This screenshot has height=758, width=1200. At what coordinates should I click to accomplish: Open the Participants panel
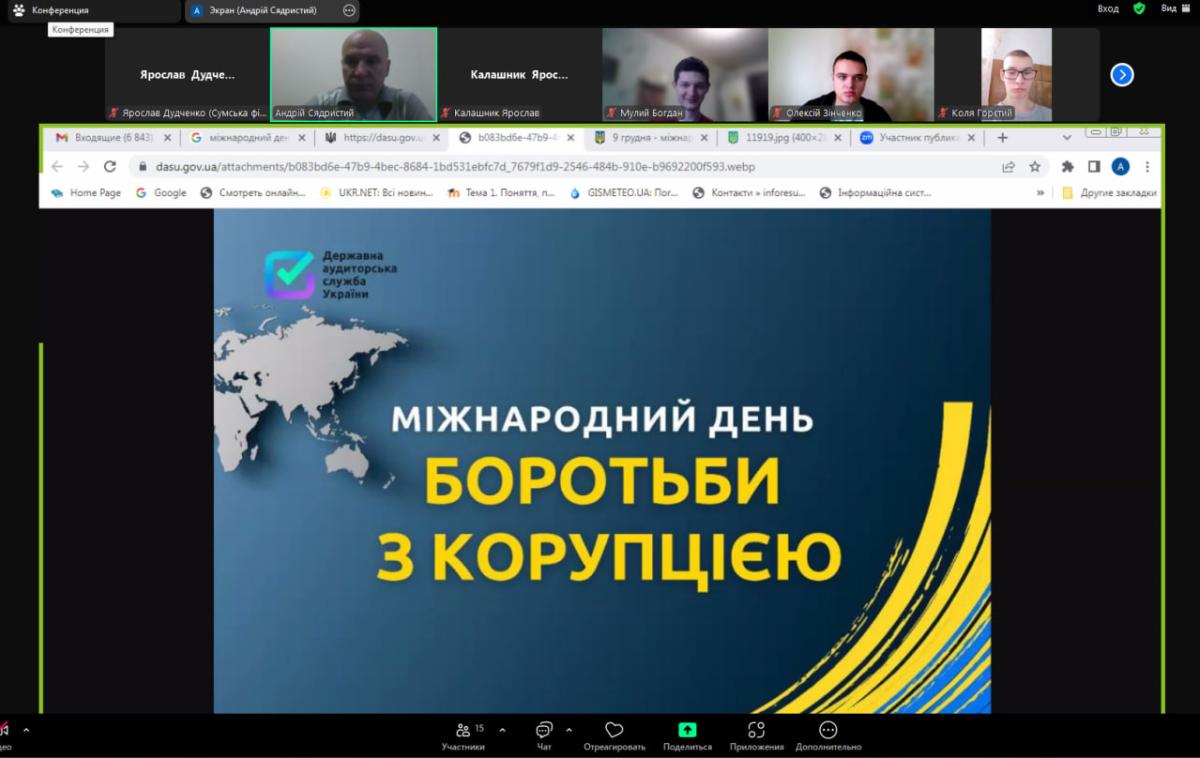463,735
